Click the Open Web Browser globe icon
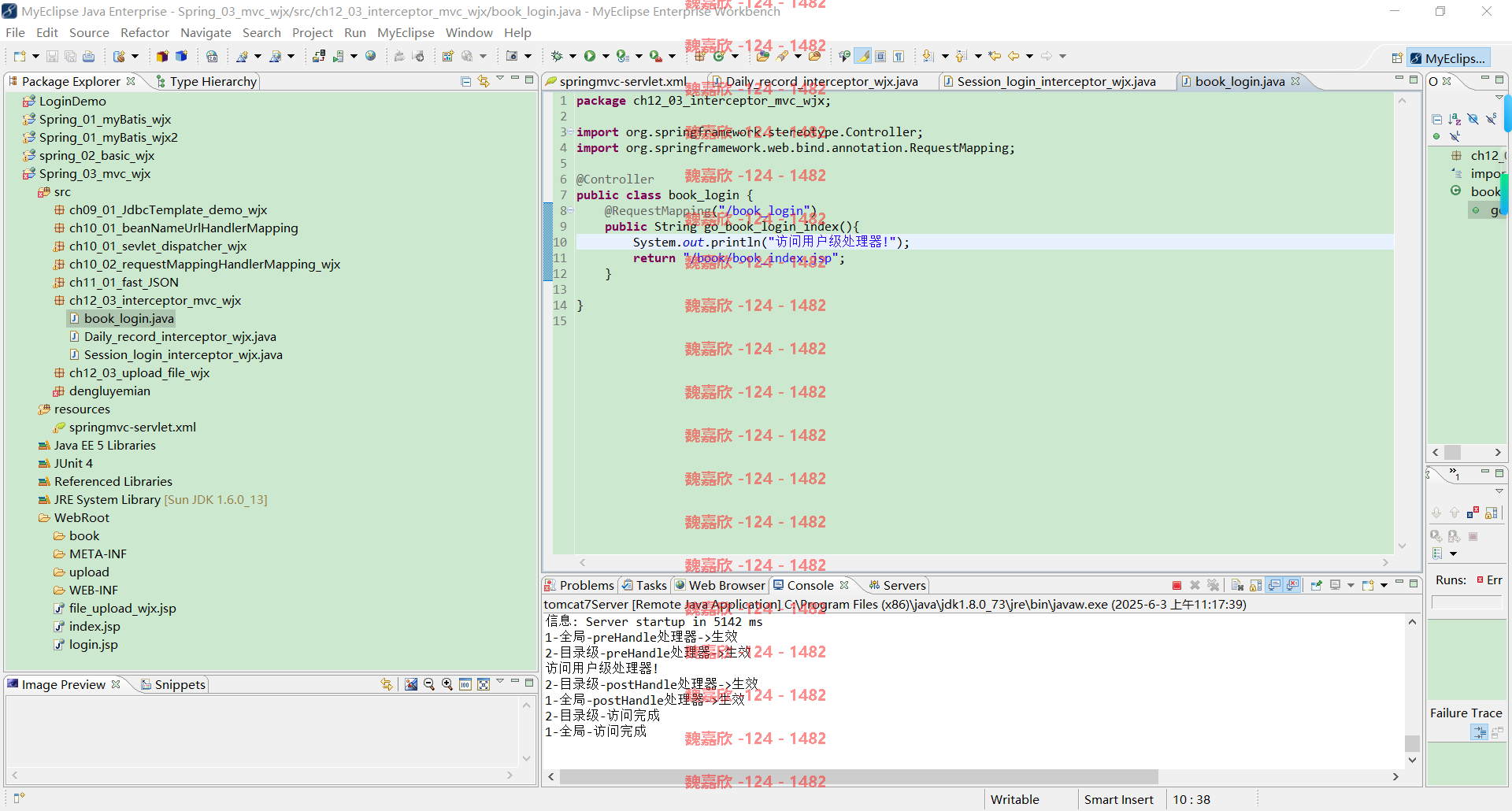Screen dimensions: 1512x811 coord(370,56)
